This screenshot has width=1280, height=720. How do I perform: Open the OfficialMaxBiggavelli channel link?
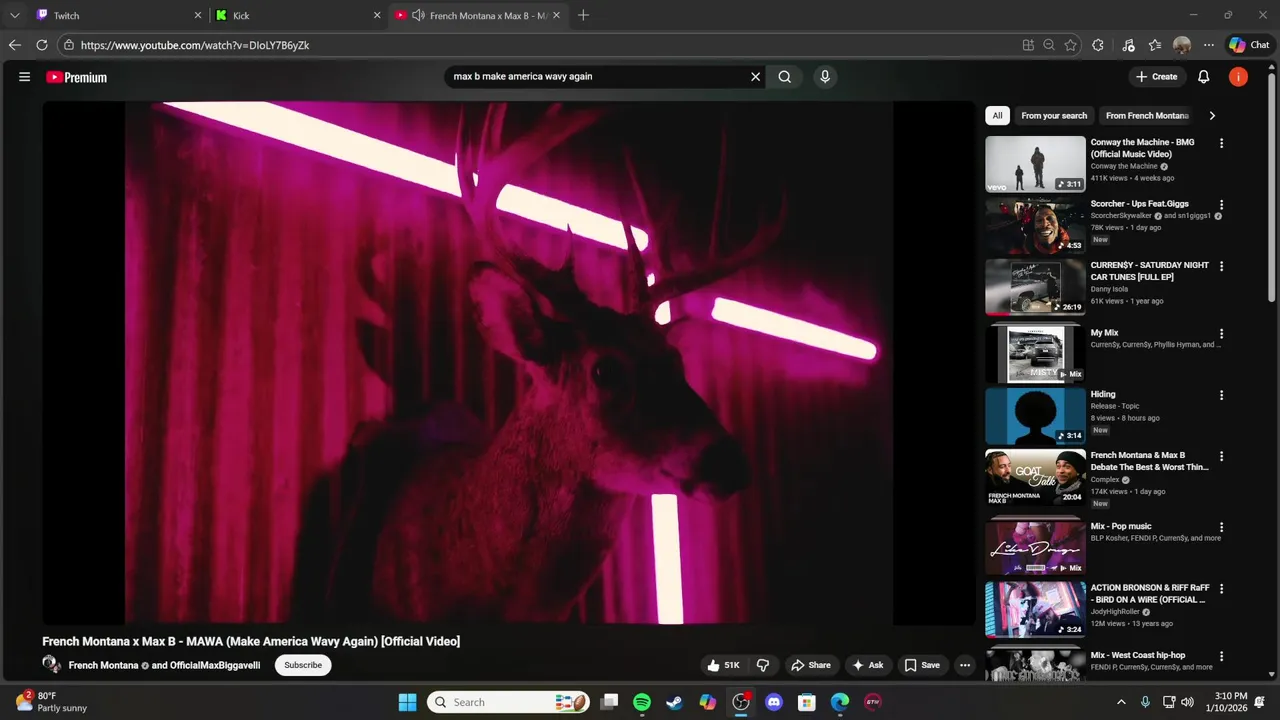(215, 665)
